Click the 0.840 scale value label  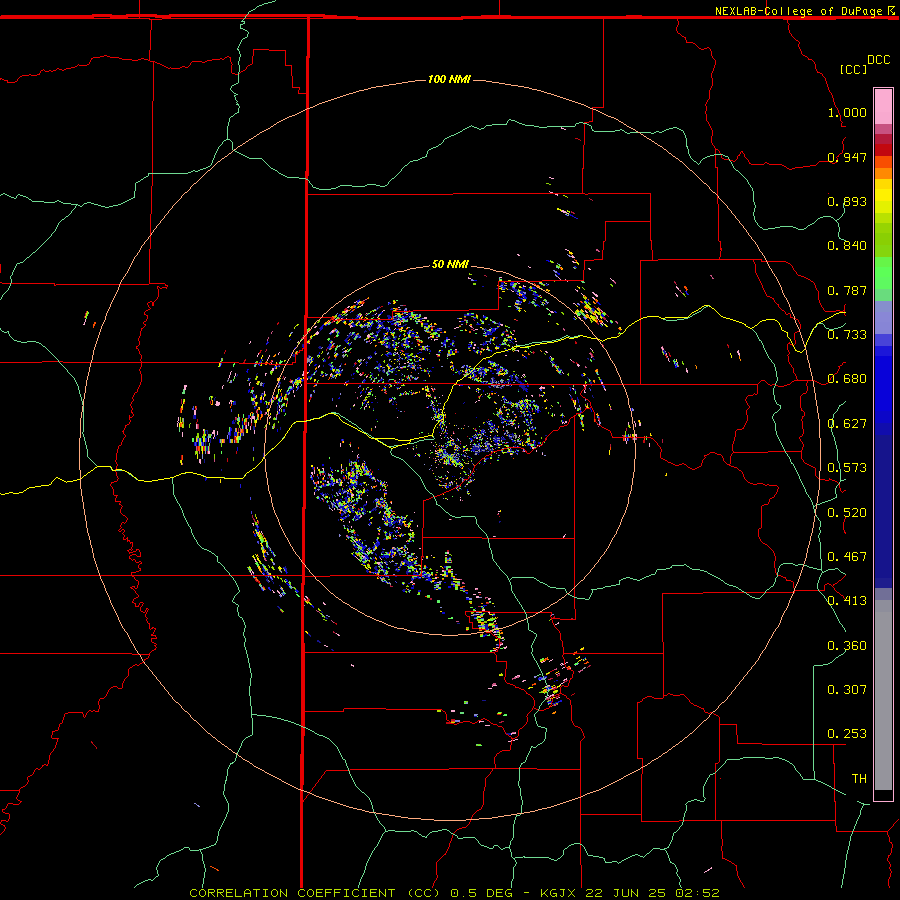pos(847,246)
